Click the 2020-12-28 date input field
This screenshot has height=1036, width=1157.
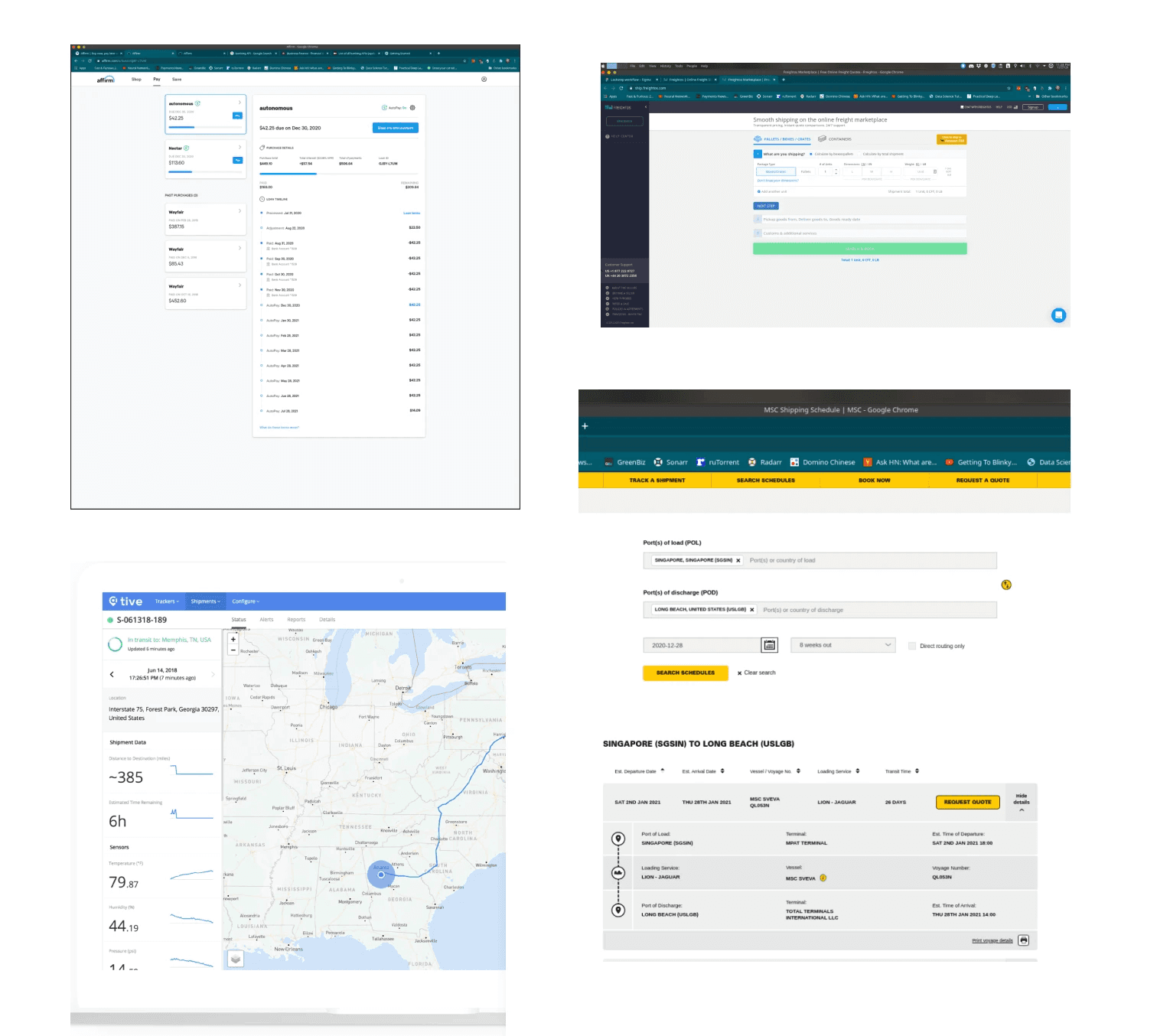[702, 645]
